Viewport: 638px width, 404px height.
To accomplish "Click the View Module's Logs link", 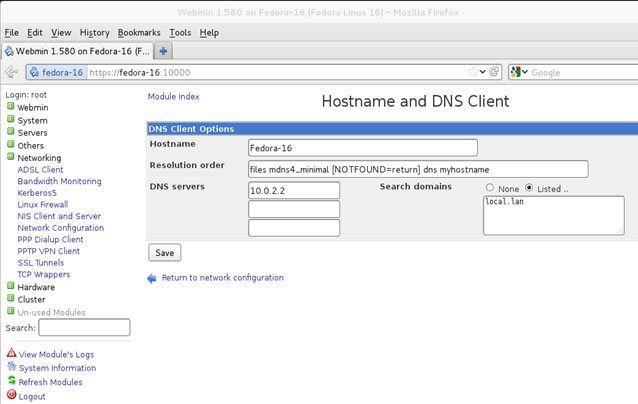I will 56,355.
